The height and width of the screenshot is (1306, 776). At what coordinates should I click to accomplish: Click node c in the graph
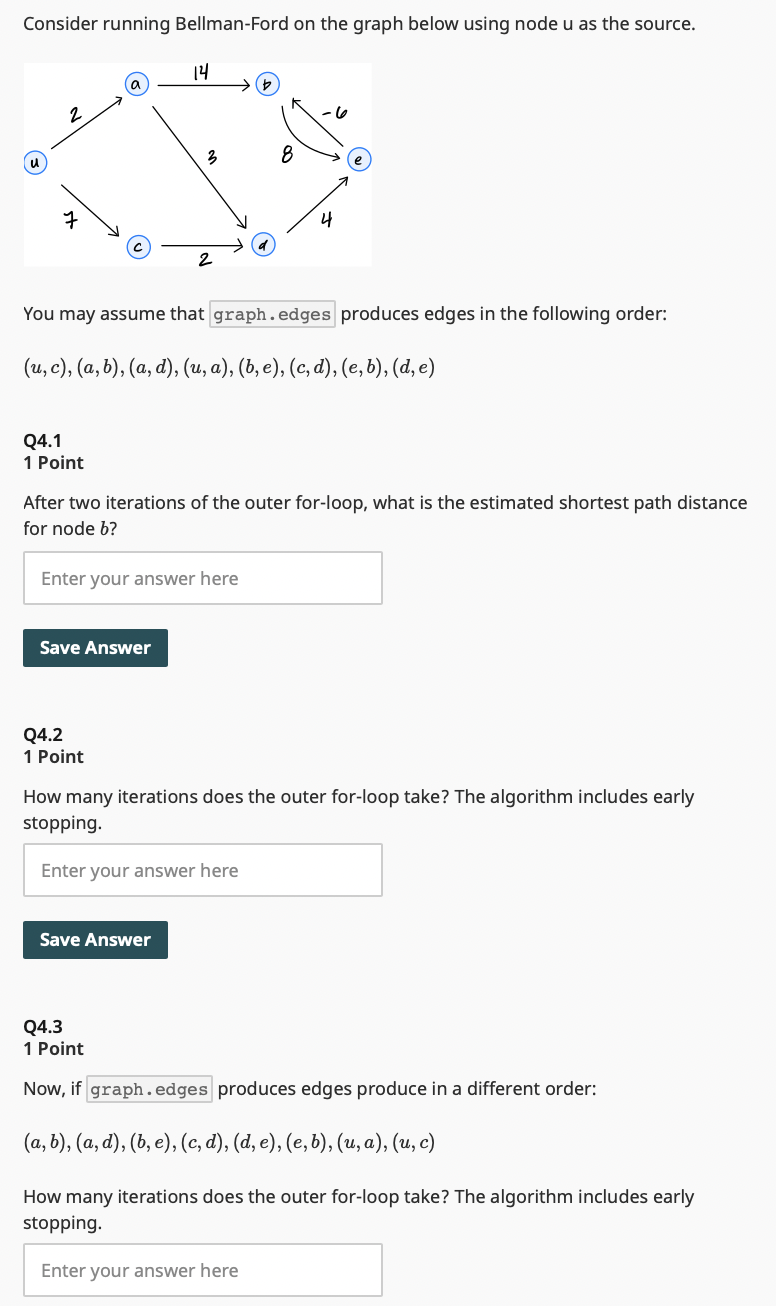pos(137,246)
